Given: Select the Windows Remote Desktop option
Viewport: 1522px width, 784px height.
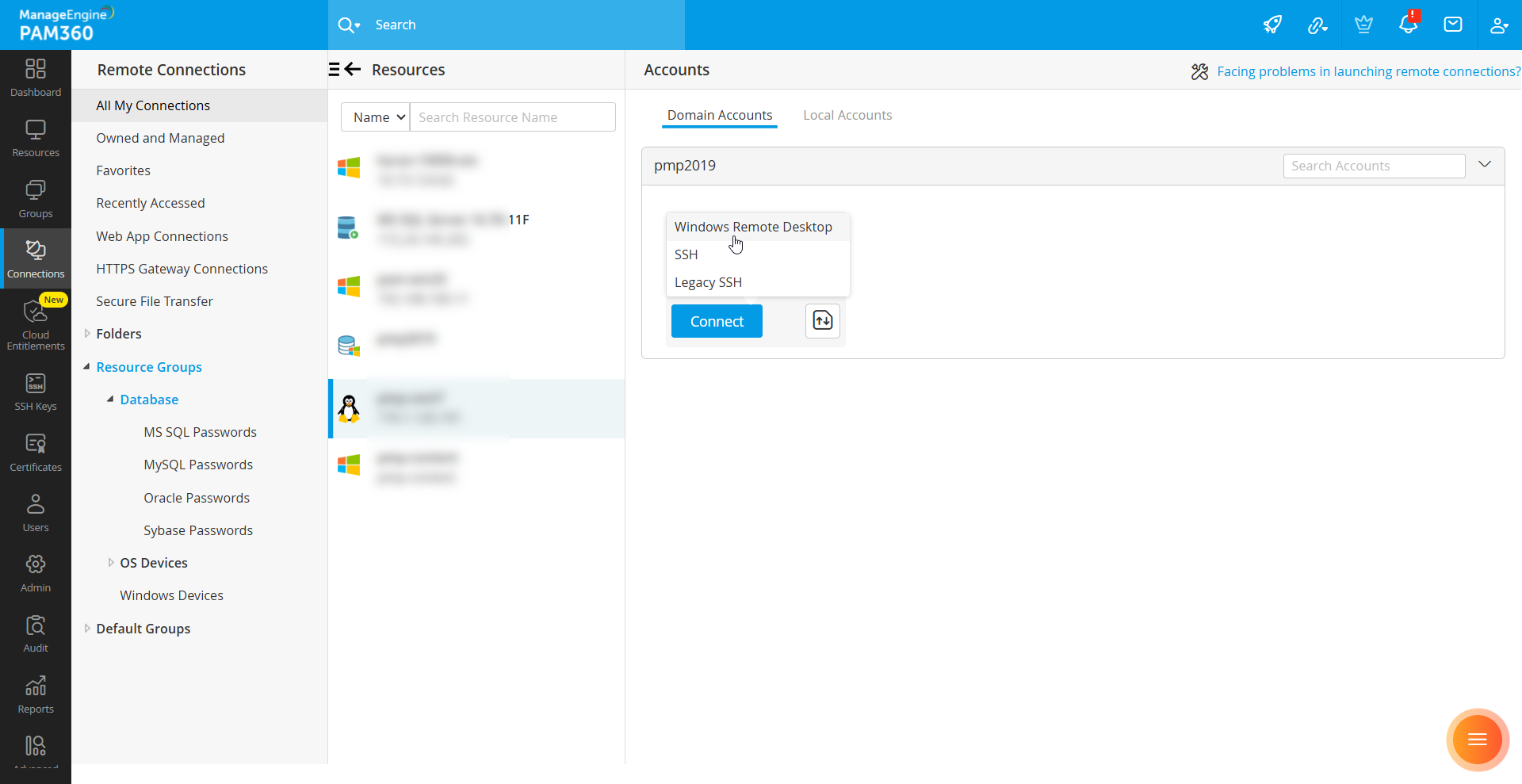Looking at the screenshot, I should click(x=752, y=227).
